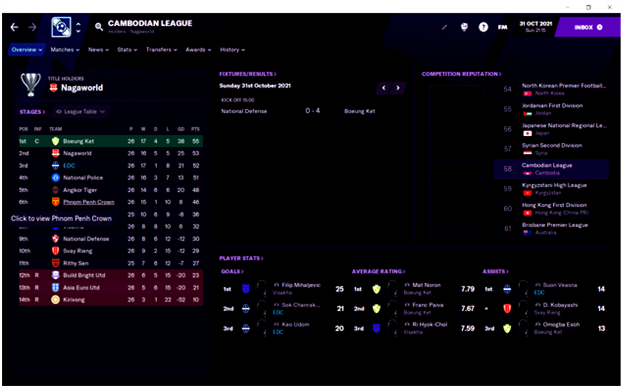This screenshot has width=635, height=388.
Task: Open the FM menu button
Action: pos(503,27)
